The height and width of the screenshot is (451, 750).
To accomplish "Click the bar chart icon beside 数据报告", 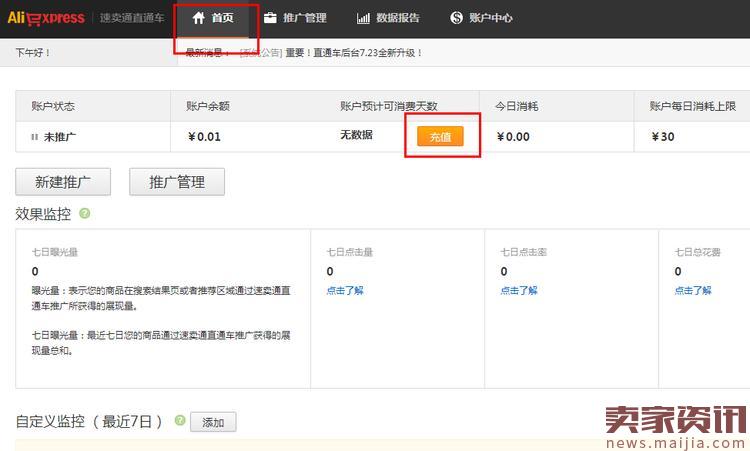I will click(363, 18).
